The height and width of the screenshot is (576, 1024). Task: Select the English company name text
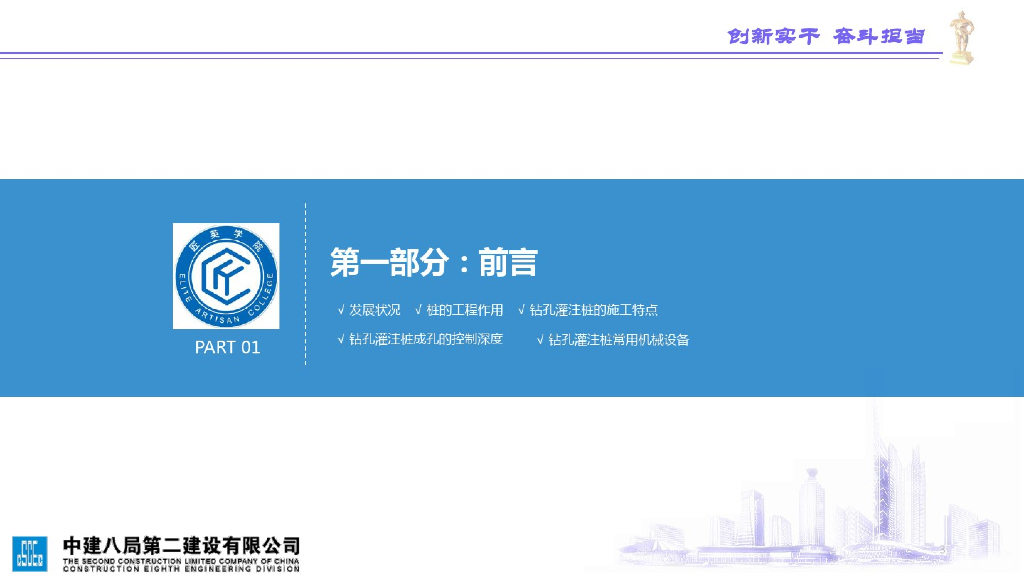tap(181, 565)
